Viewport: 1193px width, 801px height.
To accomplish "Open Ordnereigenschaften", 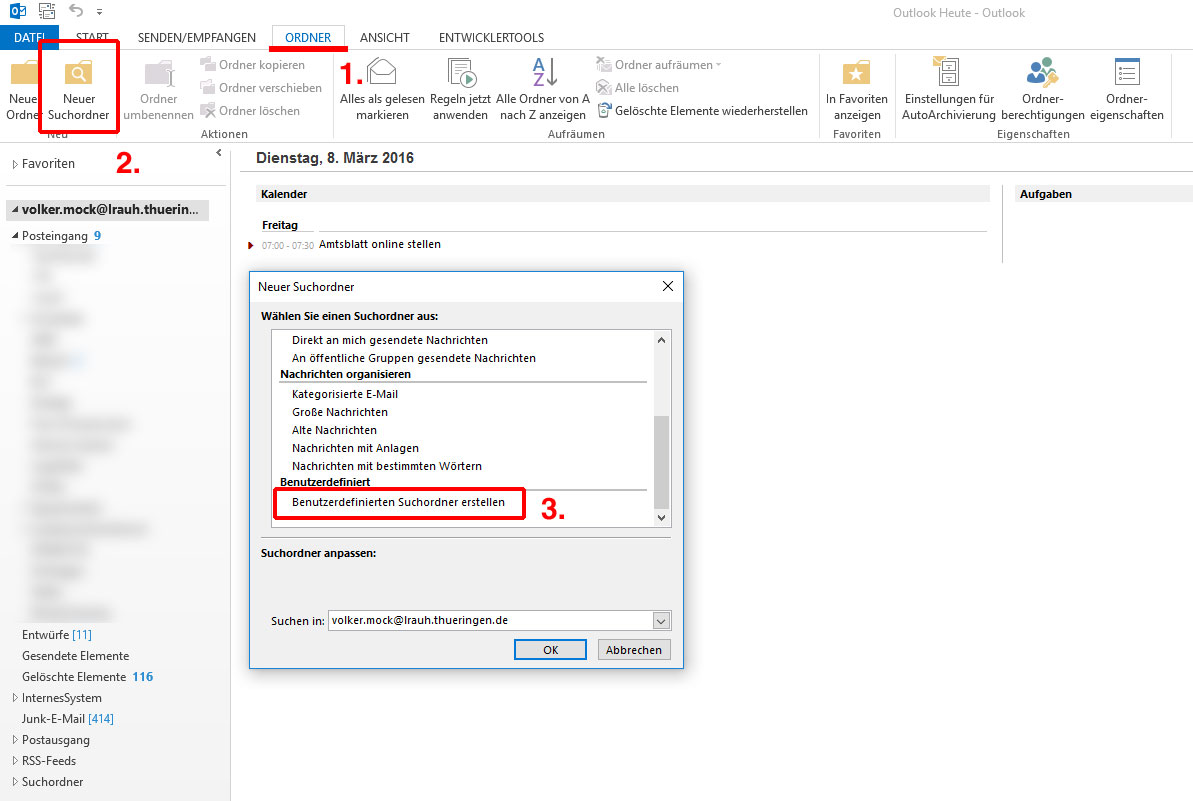I will coord(1127,90).
